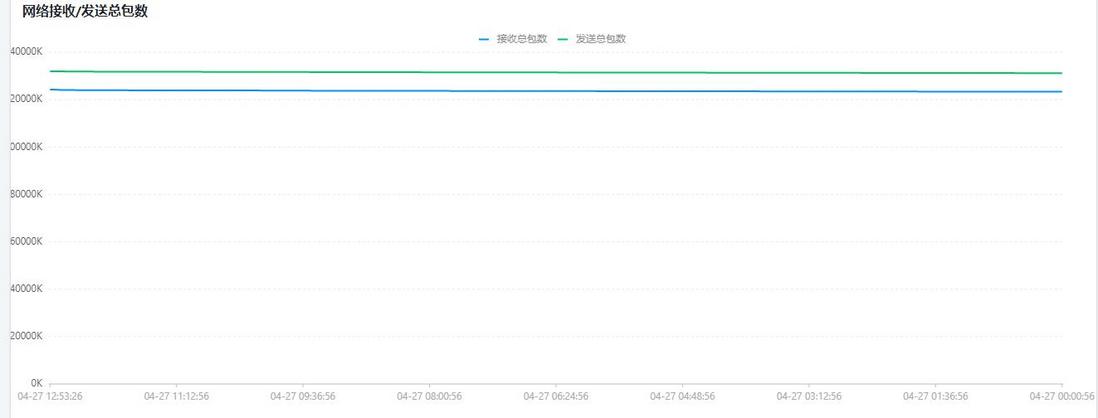Click the 60000K y-axis label
Image resolution: width=1098 pixels, height=418 pixels.
pos(27,242)
